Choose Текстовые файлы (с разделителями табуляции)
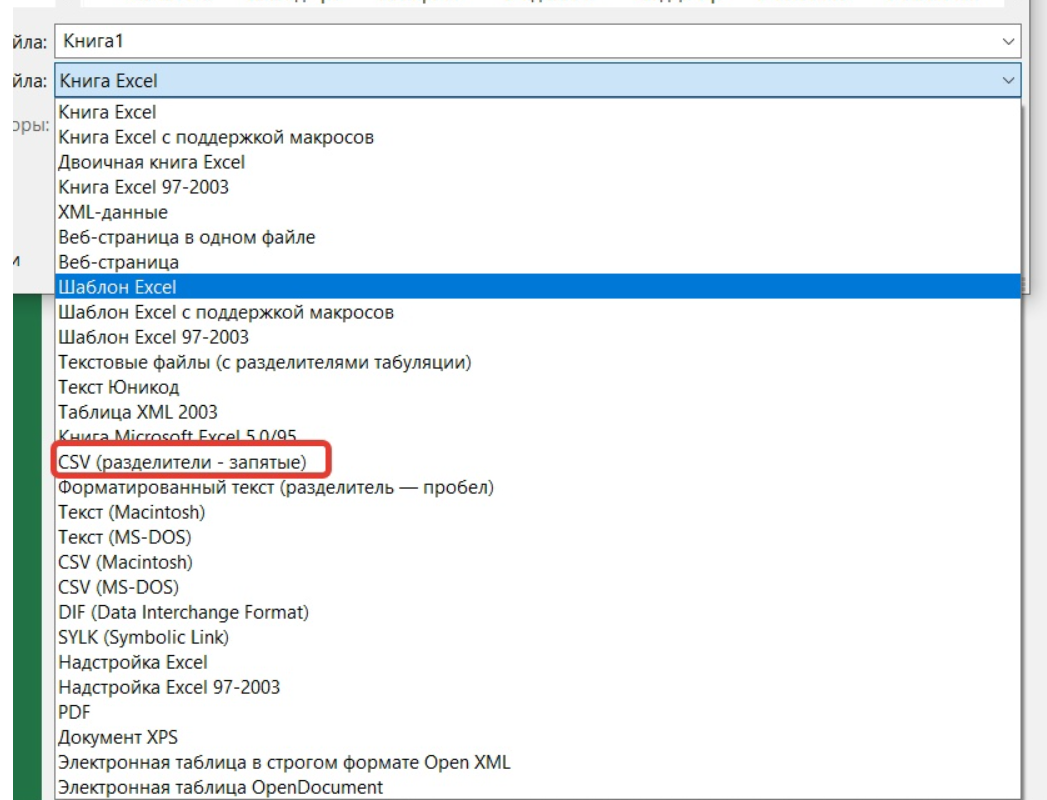Viewport: 1047px width, 800px height. coord(538,363)
